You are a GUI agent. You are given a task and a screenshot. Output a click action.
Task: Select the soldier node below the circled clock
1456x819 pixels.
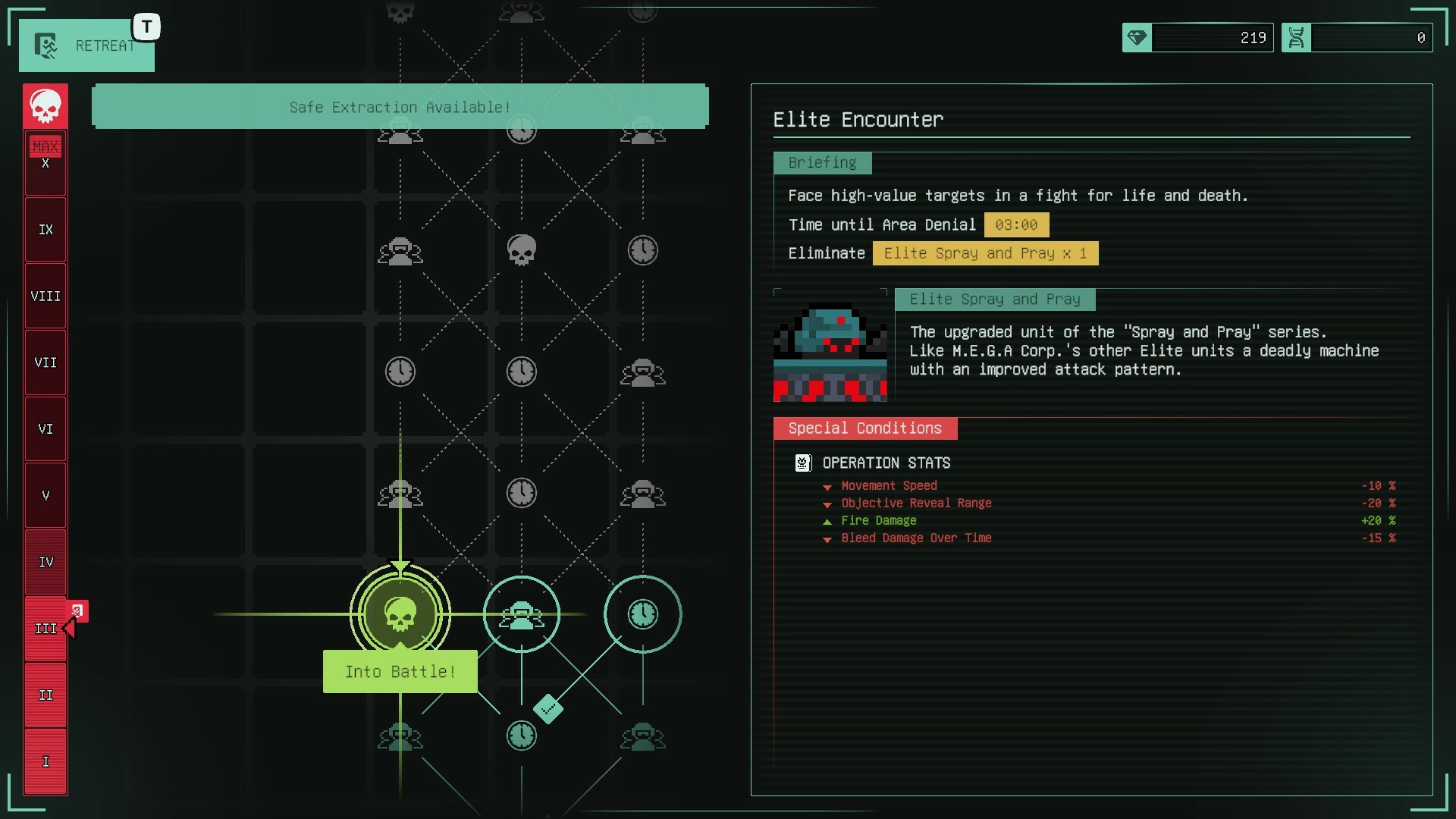point(643,736)
